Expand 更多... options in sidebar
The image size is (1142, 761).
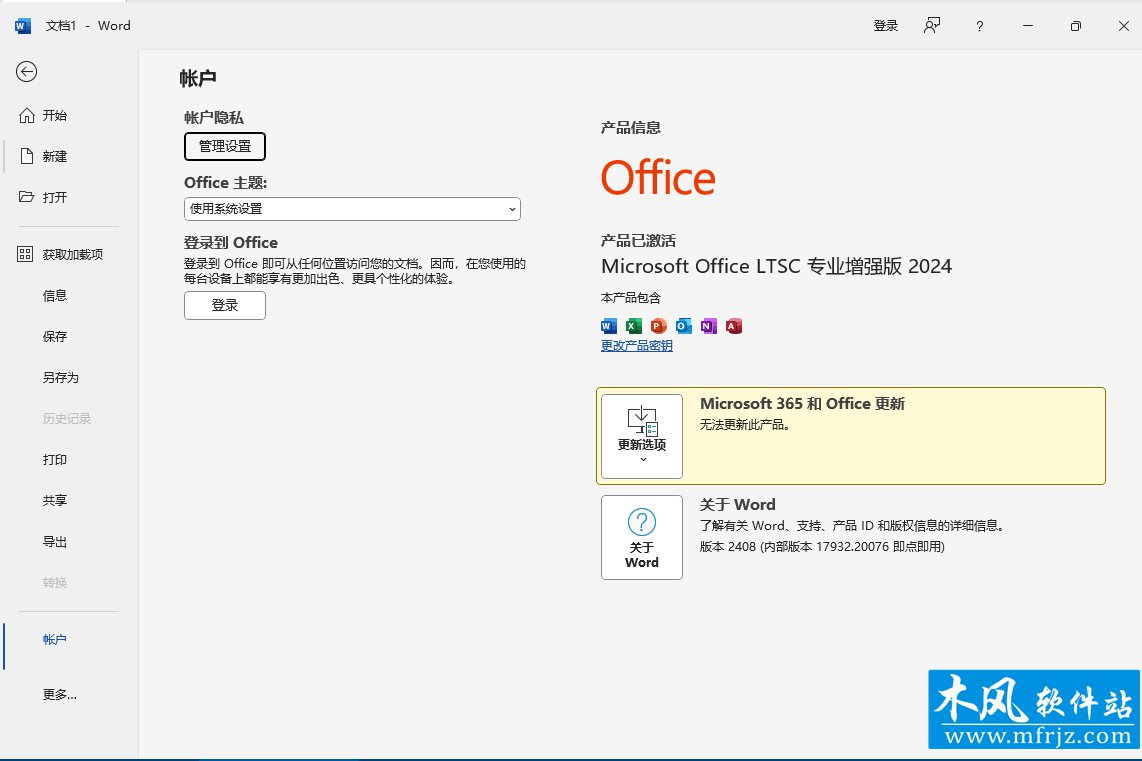tap(61, 695)
